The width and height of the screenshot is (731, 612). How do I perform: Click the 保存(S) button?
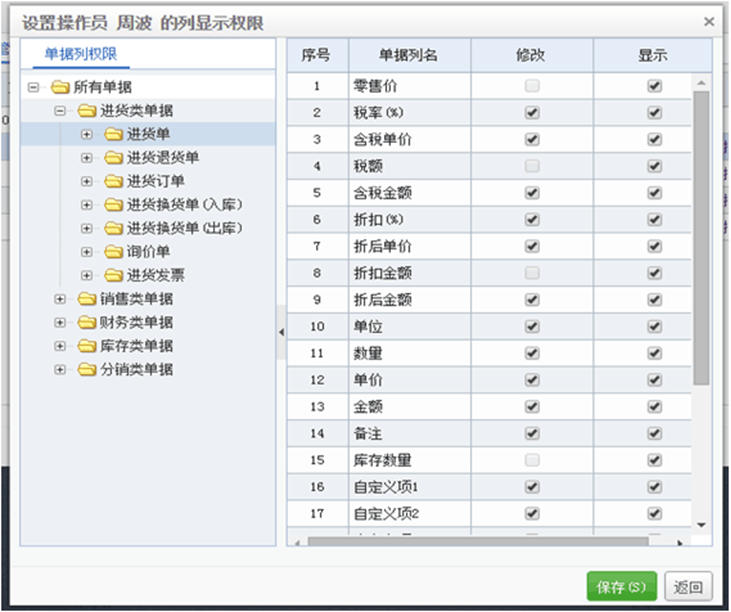click(x=622, y=587)
